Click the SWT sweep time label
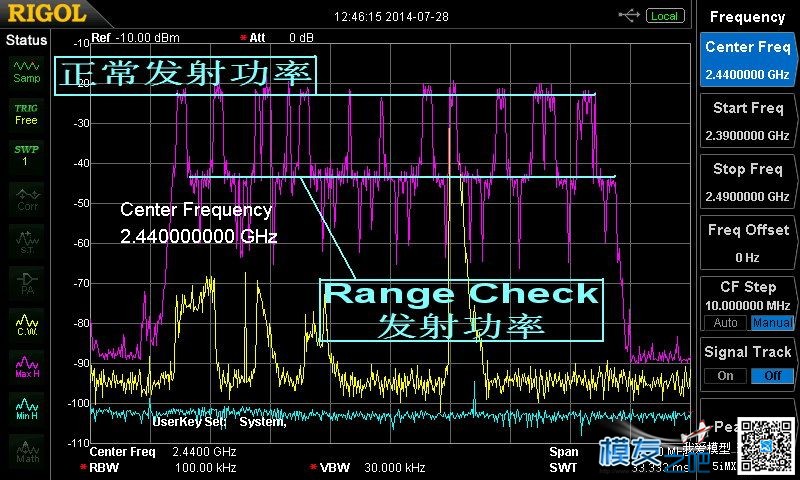 click(563, 467)
